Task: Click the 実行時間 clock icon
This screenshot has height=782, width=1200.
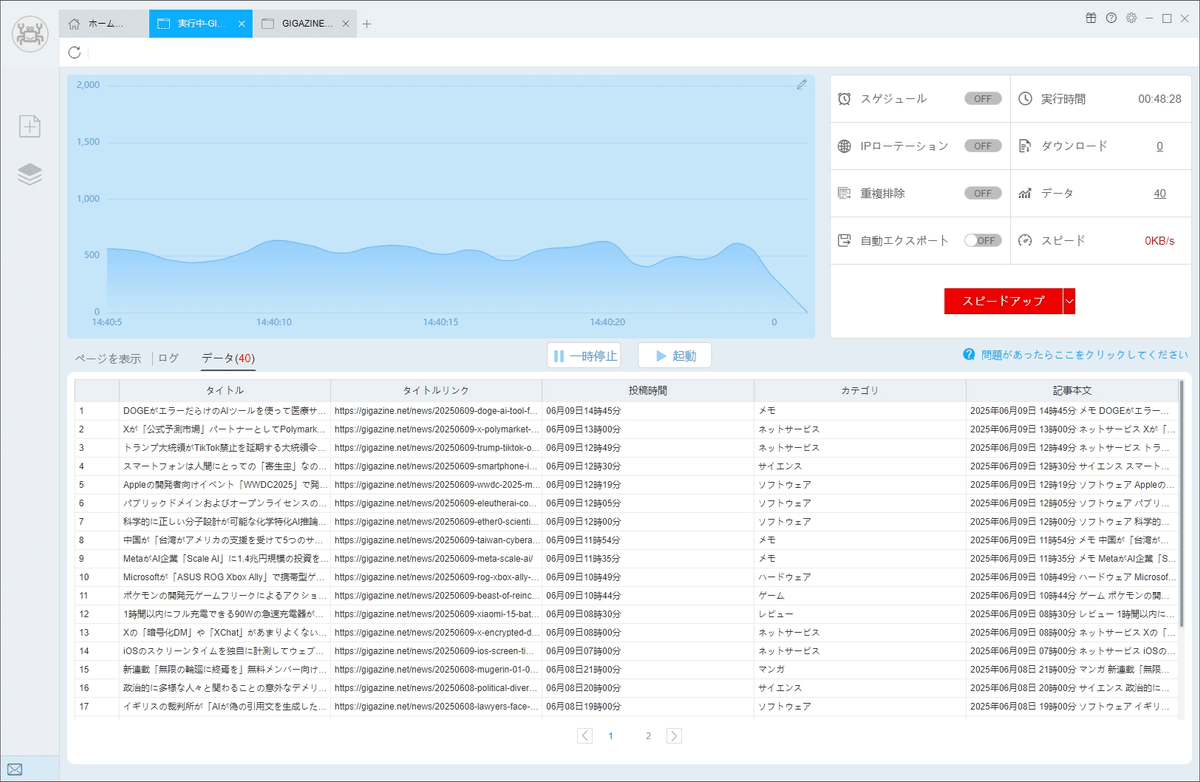Action: (x=1025, y=99)
